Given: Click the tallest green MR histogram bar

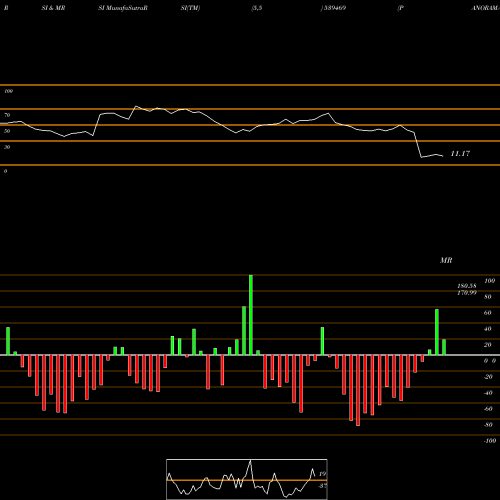Looking at the screenshot, I should pos(251,315).
